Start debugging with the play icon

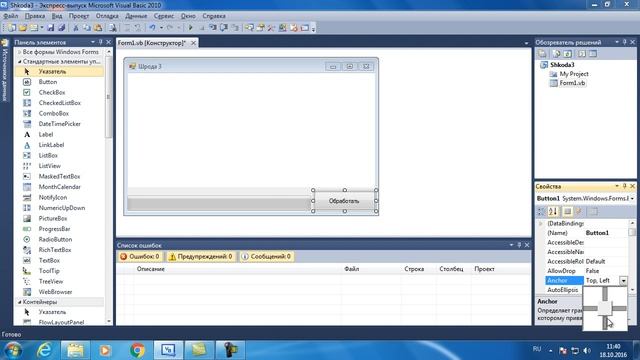tap(190, 28)
